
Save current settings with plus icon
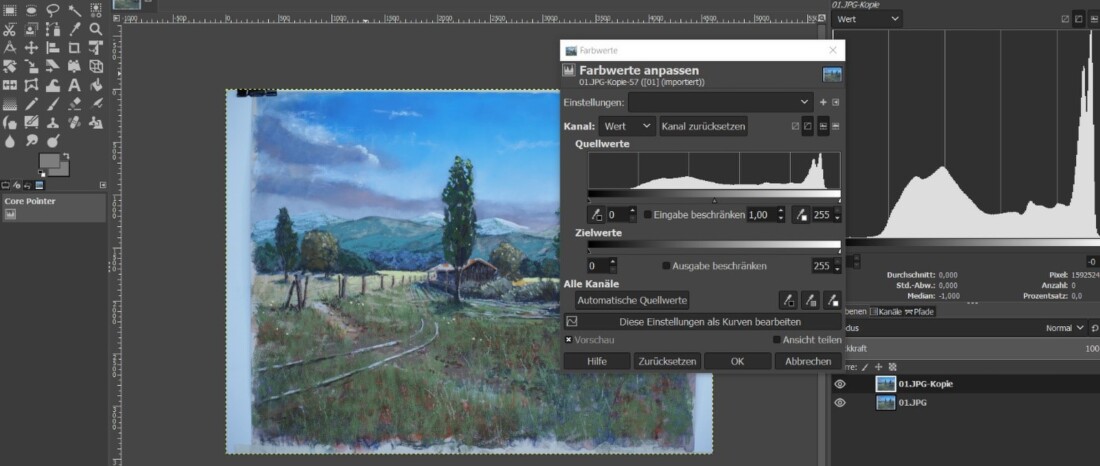point(823,102)
